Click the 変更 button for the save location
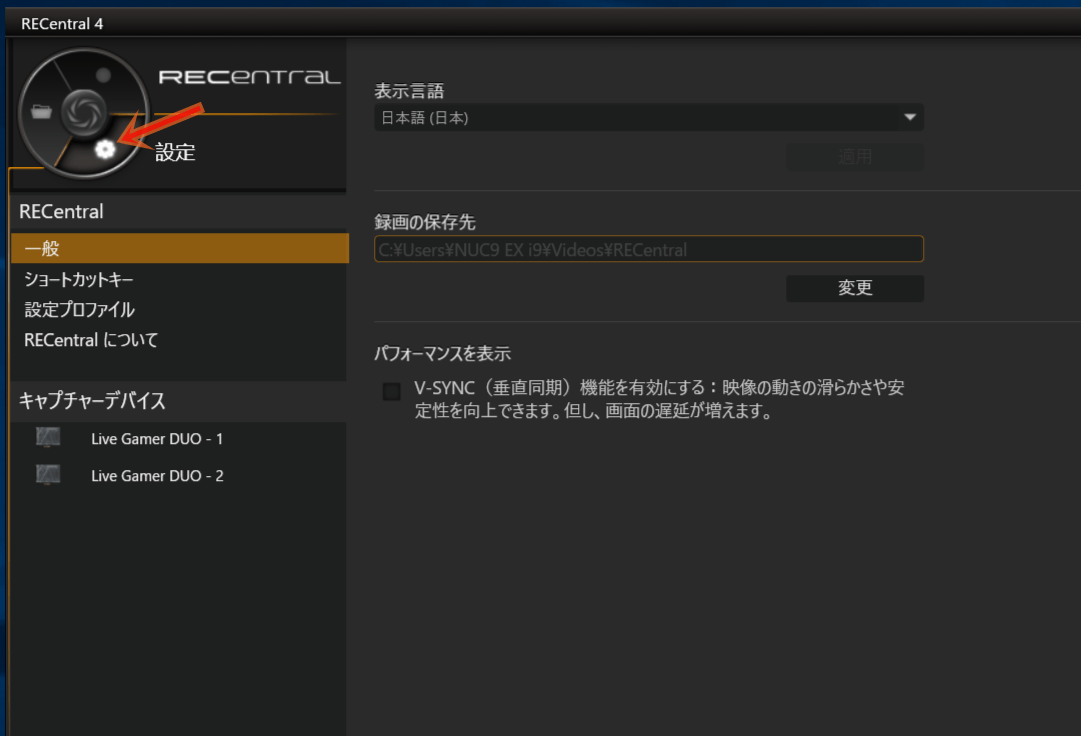The width and height of the screenshot is (1081, 736). pos(855,288)
